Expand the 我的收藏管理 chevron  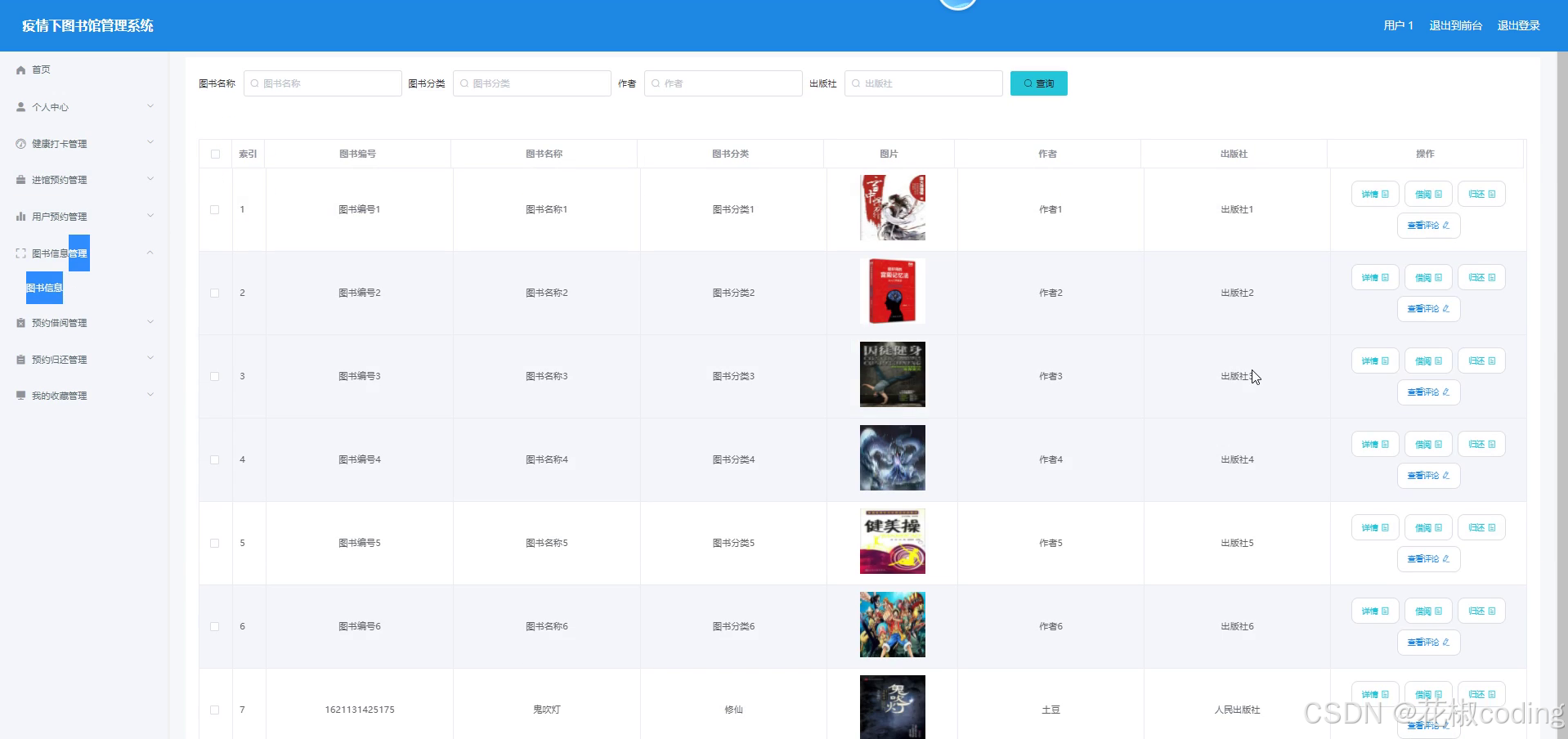point(150,395)
